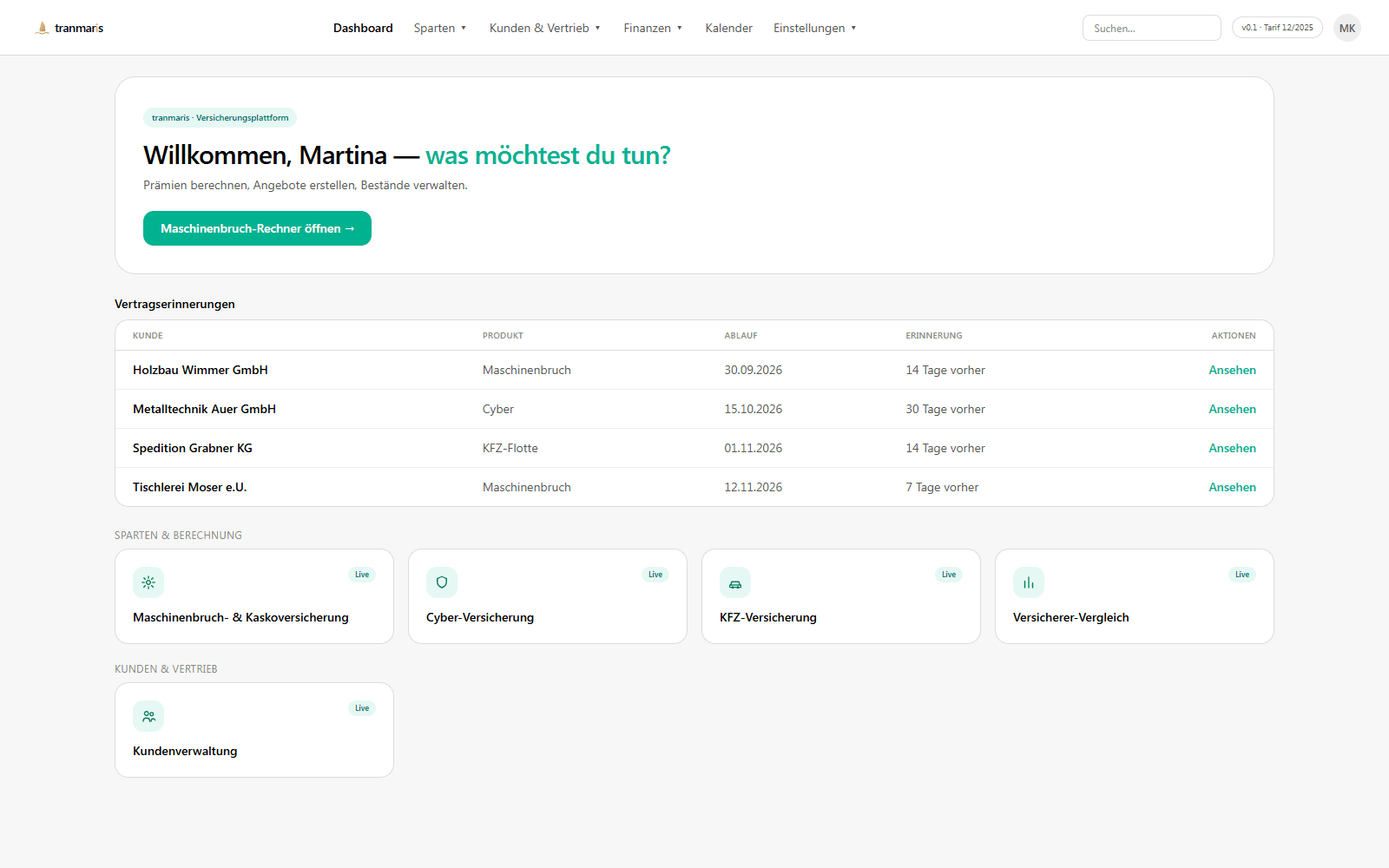Click the bar chart icon on Versicherer-Vergleich card
Image resolution: width=1389 pixels, height=868 pixels.
pyautogui.click(x=1029, y=582)
